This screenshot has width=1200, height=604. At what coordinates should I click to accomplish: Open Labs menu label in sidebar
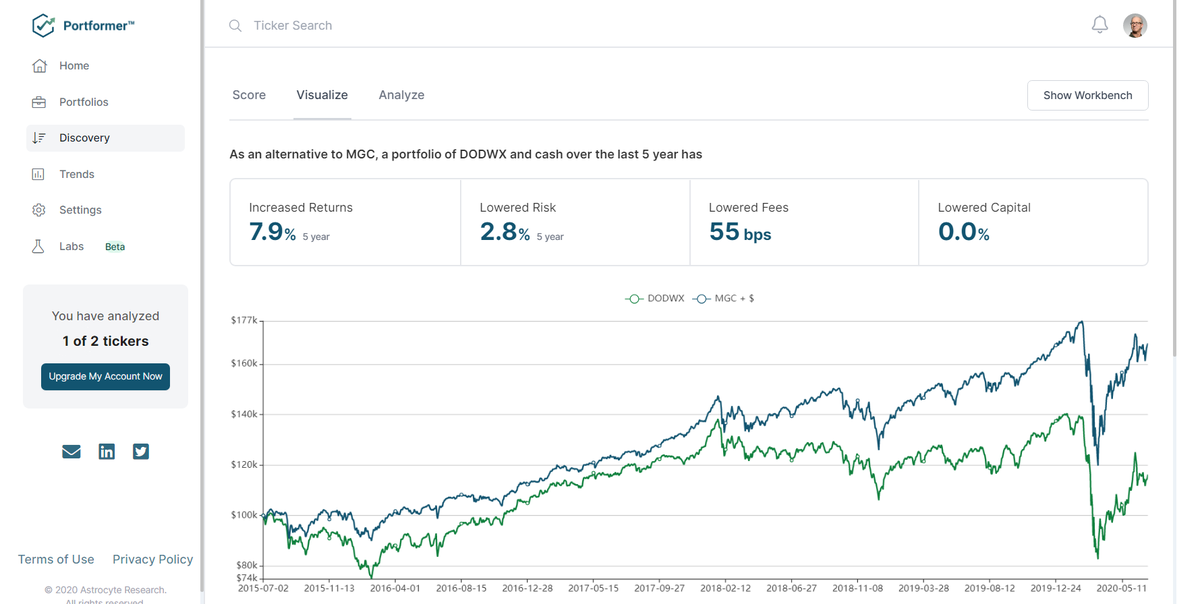point(71,246)
